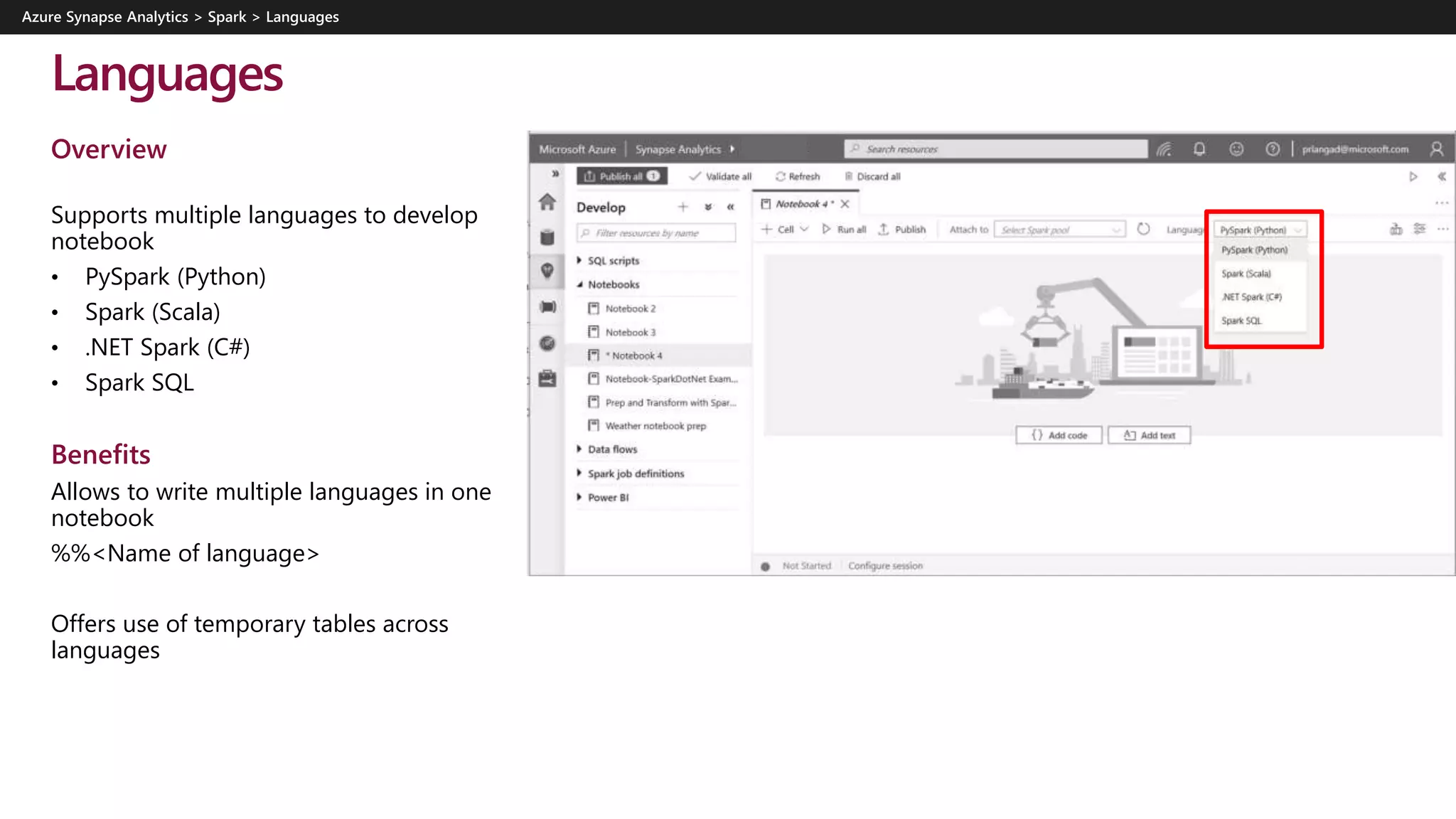Expand the Data flows tree node

579,449
